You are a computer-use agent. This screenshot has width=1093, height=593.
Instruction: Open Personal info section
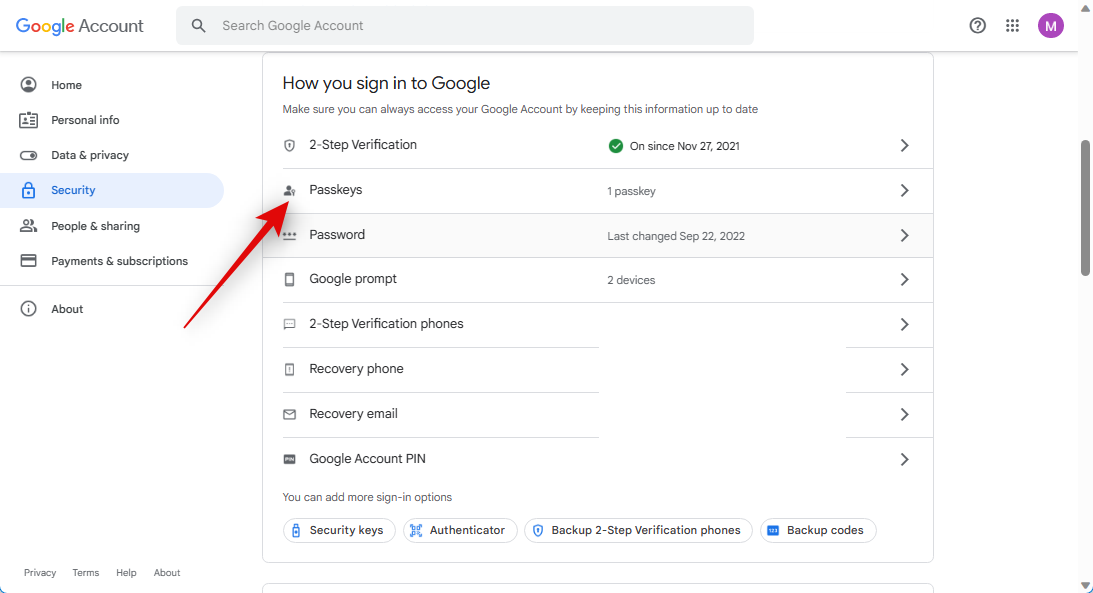112,120
